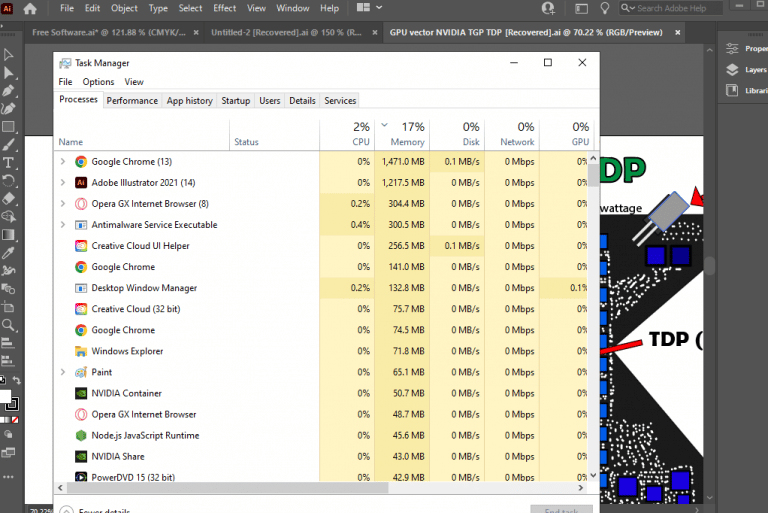Screen dimensions: 768x513
Task: Pick the Pen tool in Illustrator toolbar
Action: pyautogui.click(x=8, y=91)
